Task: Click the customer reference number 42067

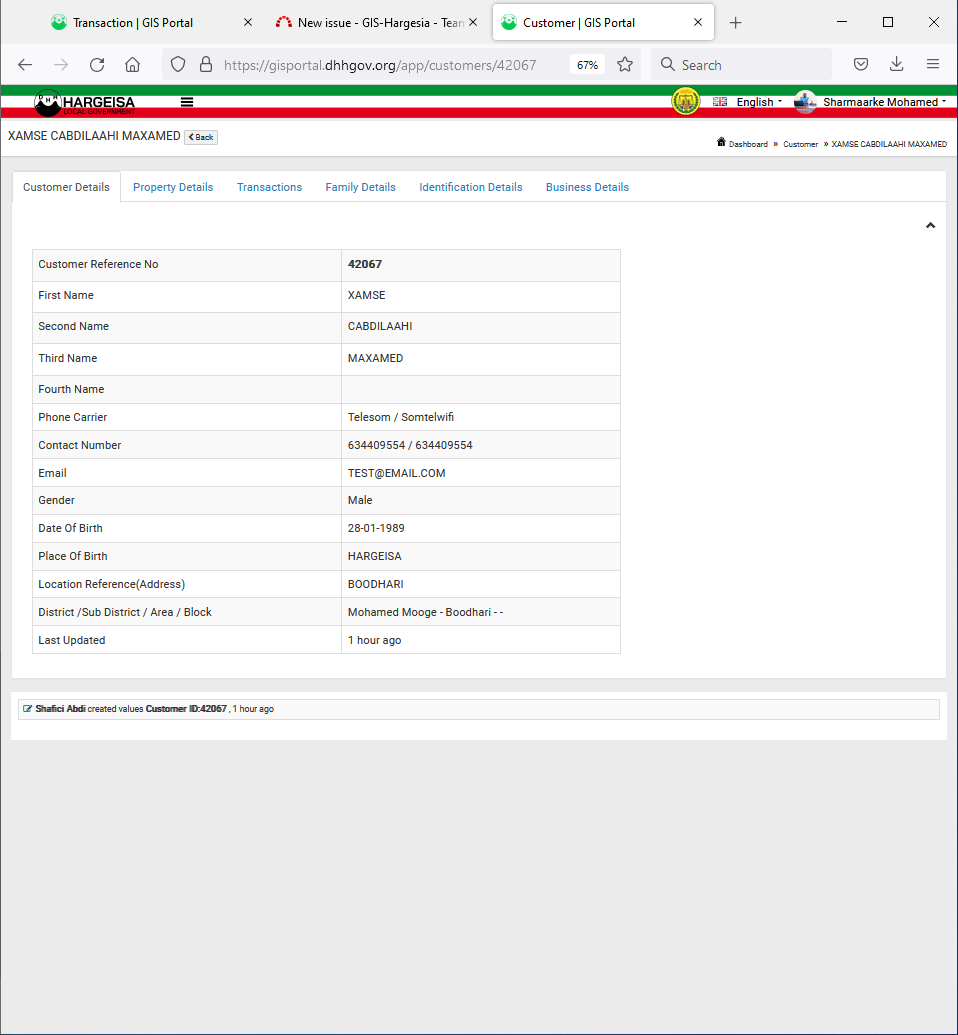Action: coord(364,264)
